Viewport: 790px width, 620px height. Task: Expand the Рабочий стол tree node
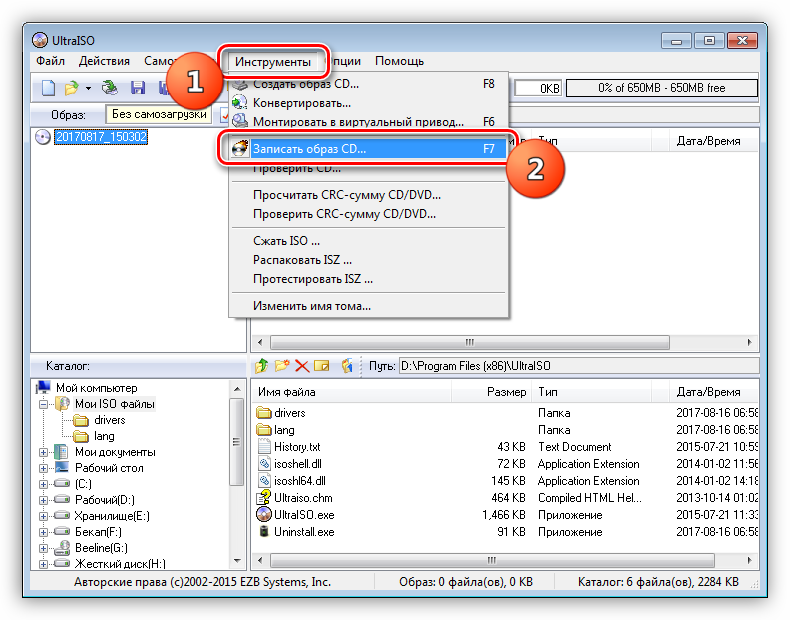[x=44, y=468]
